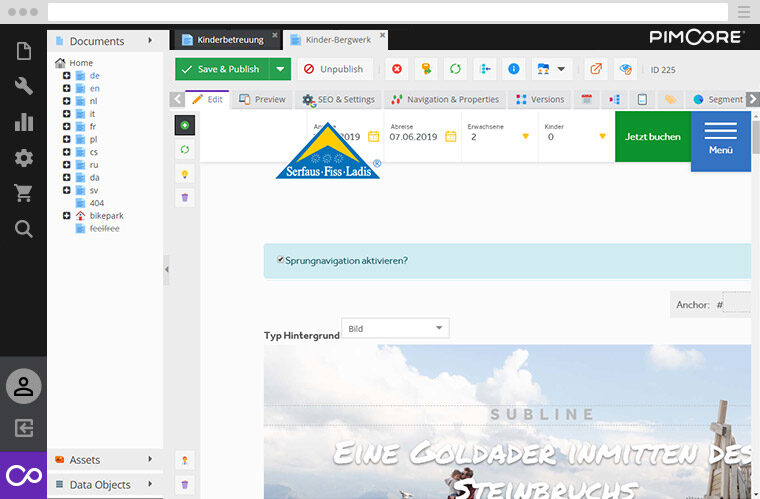The image size is (760, 499).
Task: Select the 404 document in the tree
Action: coord(96,203)
